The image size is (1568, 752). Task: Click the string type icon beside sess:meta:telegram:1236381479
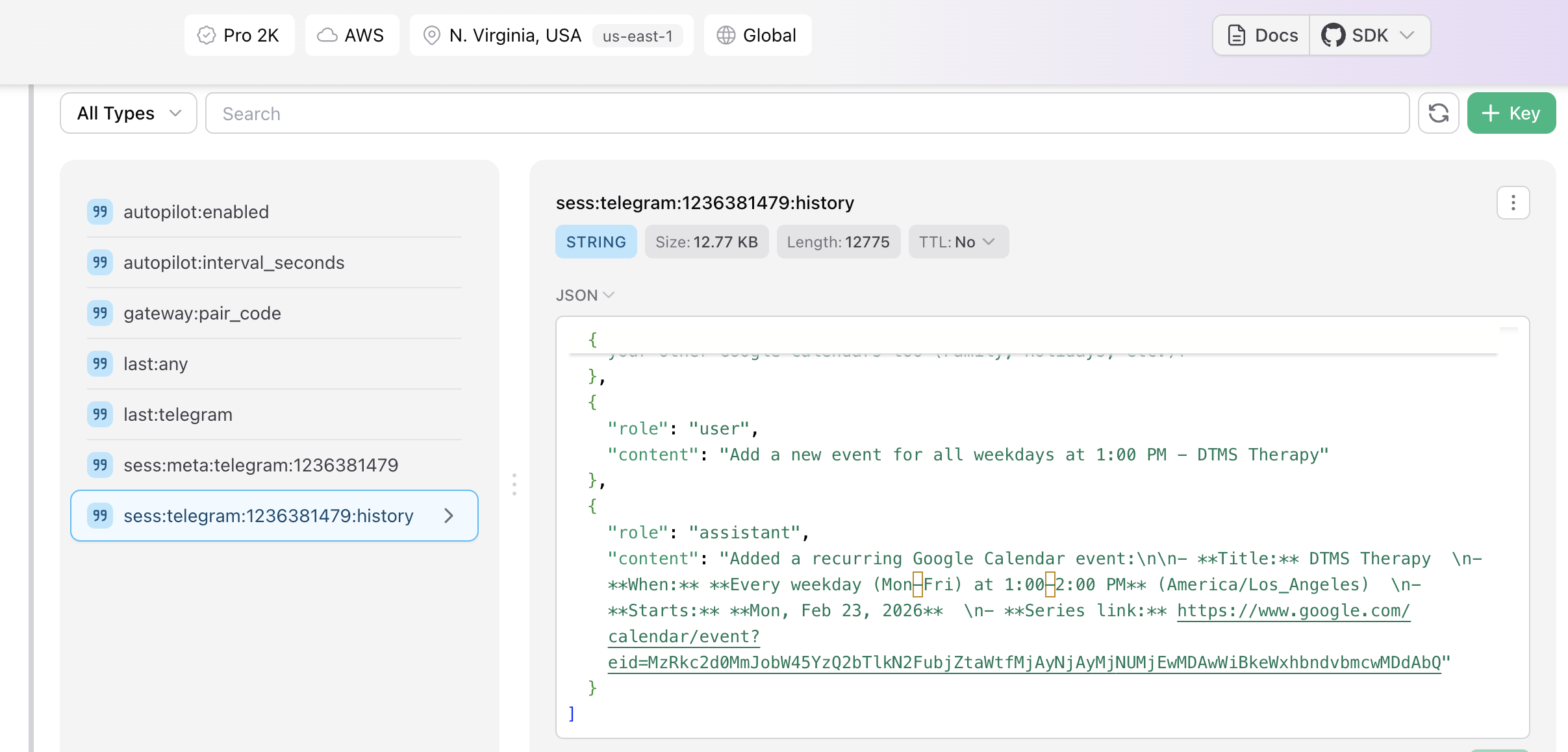(100, 465)
